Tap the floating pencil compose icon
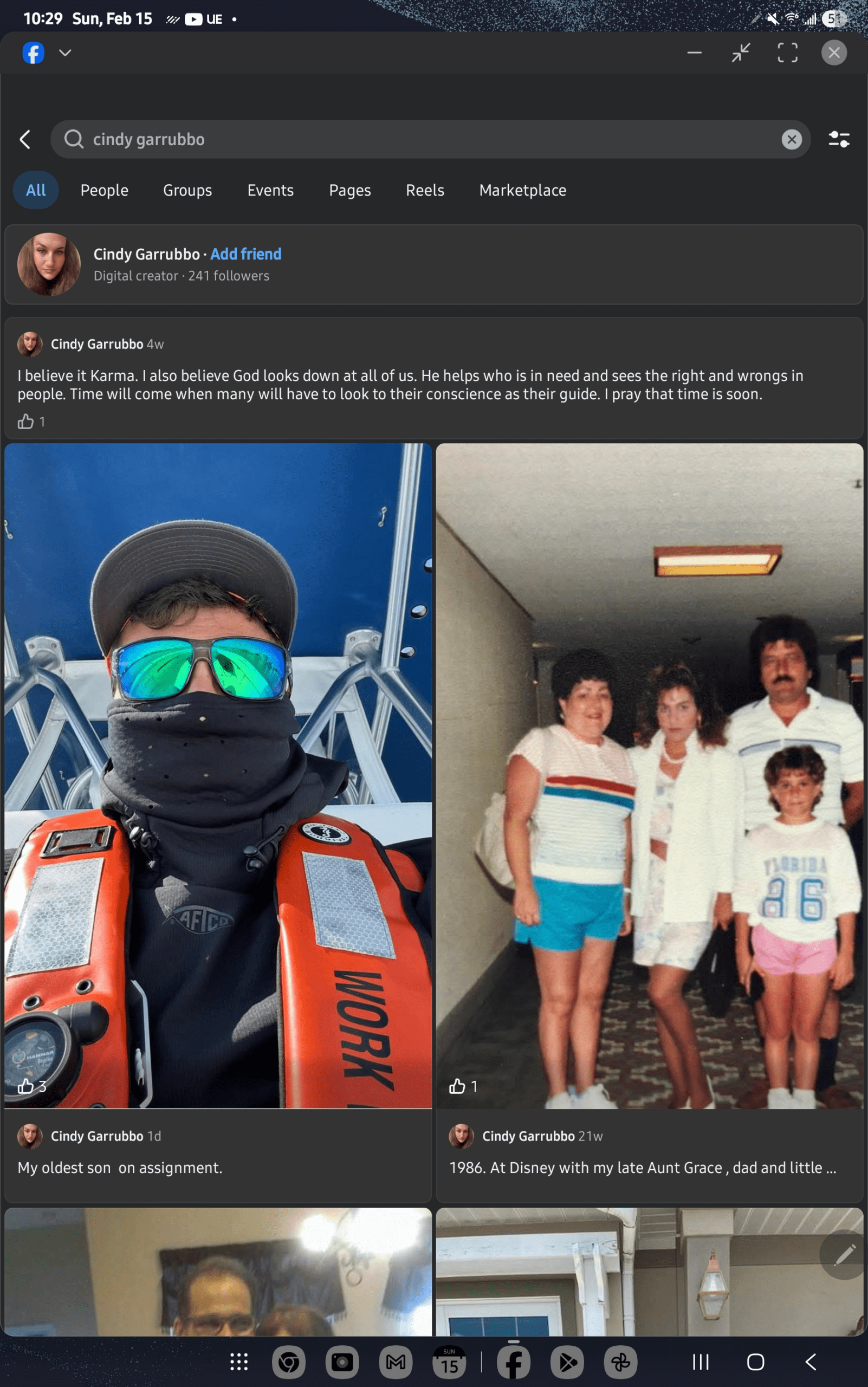868x1387 pixels. click(x=845, y=1254)
